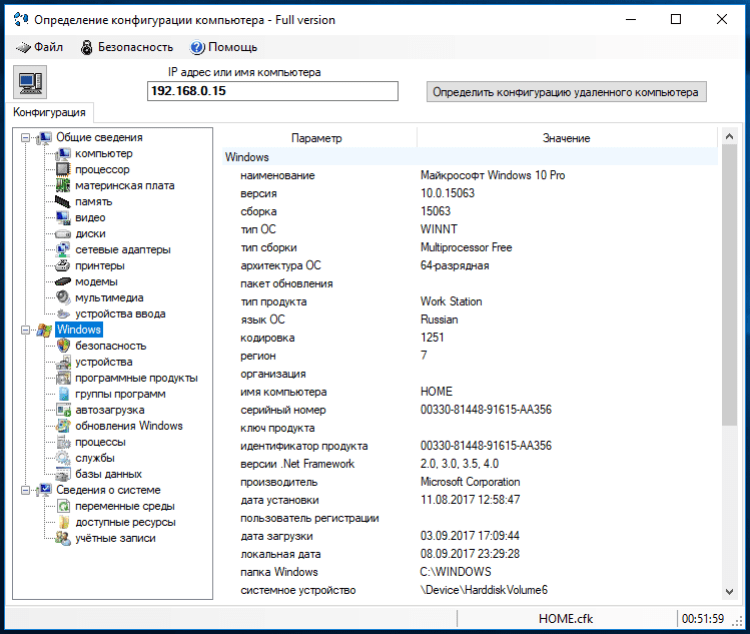The width and height of the screenshot is (750, 634).
Task: Select the память memory stick icon
Action: coord(63,201)
